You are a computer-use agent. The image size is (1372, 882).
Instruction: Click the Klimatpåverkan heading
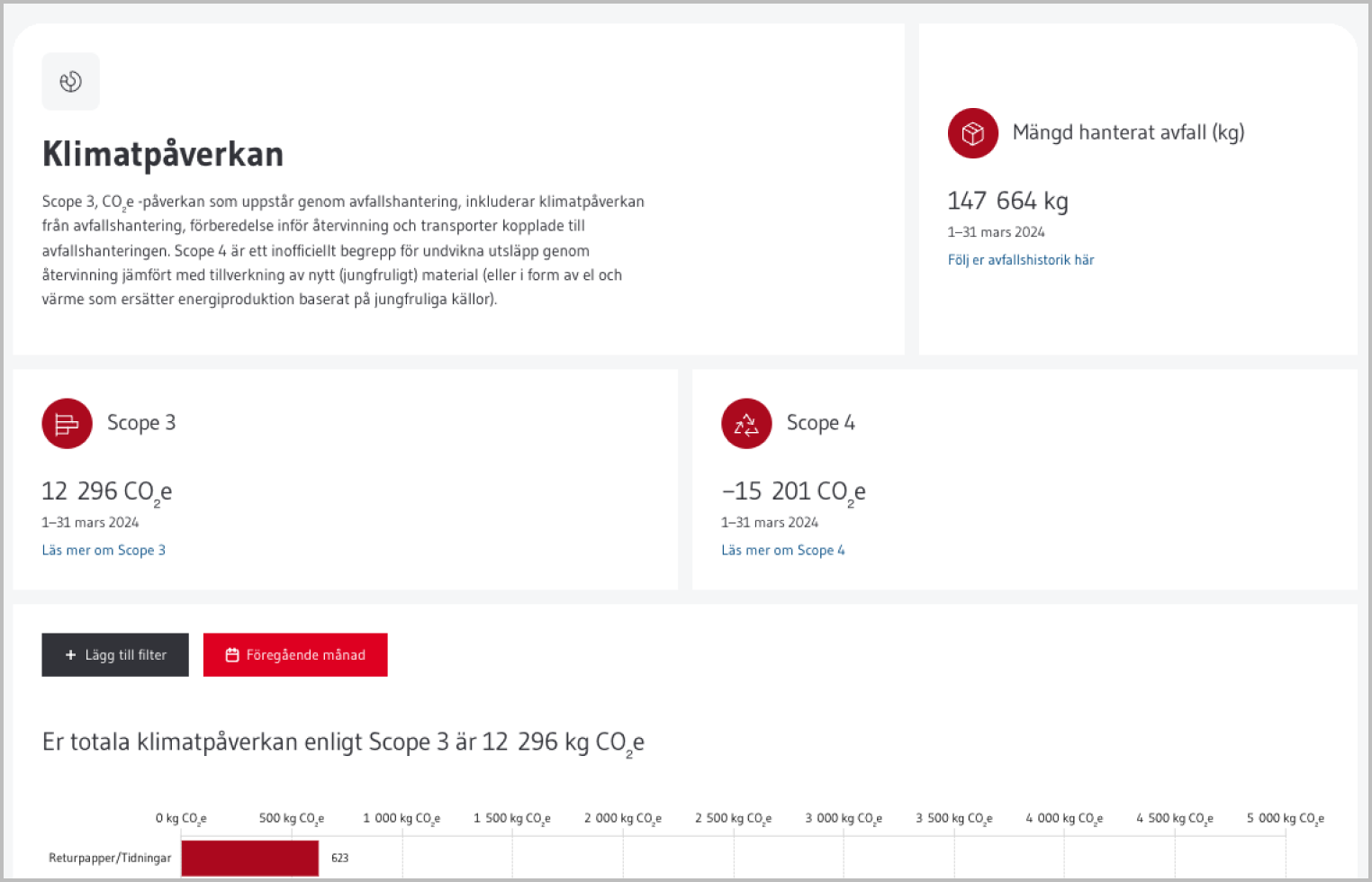click(163, 154)
